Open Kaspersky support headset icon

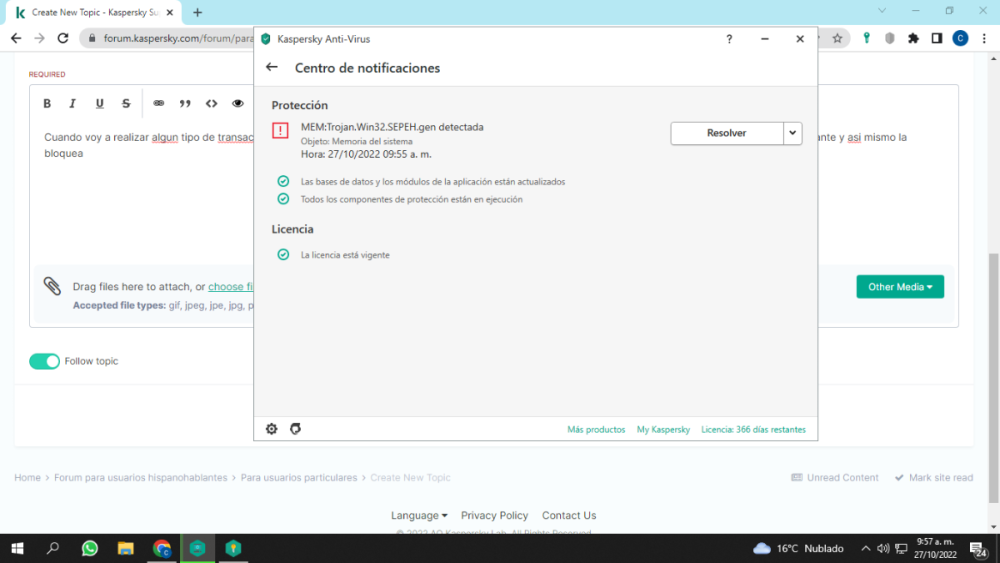(295, 429)
